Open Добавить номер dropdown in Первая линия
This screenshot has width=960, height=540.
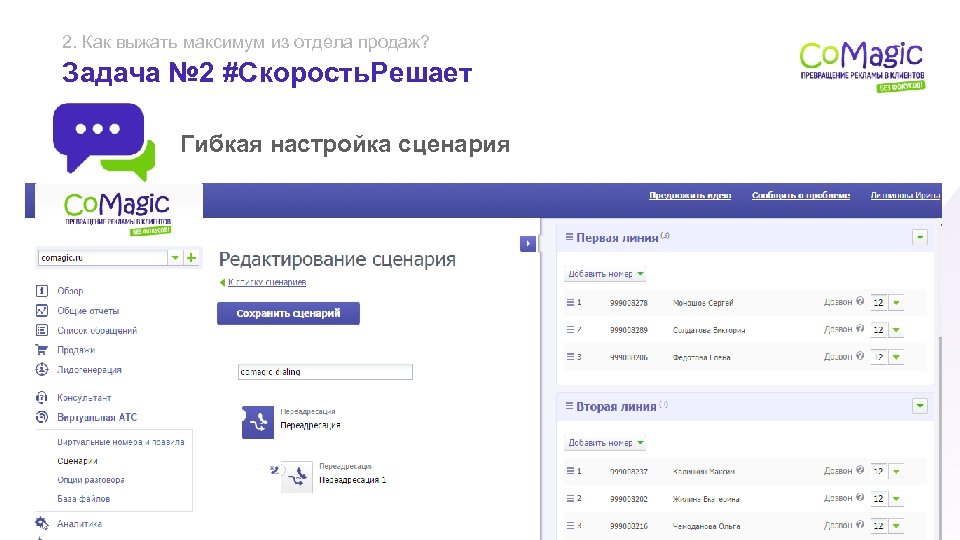pos(605,274)
